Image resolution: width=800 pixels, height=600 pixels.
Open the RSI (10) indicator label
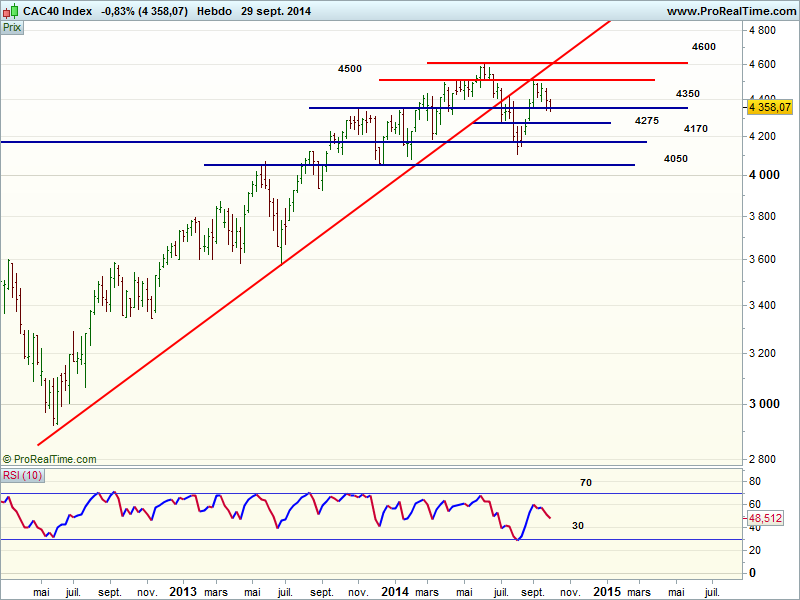[24, 475]
